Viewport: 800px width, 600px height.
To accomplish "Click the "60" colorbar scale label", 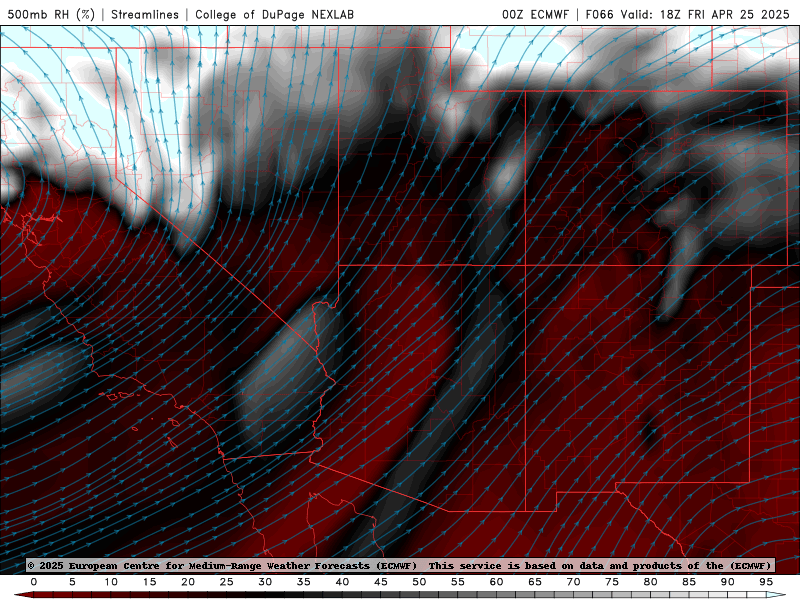I will pyautogui.click(x=496, y=582).
